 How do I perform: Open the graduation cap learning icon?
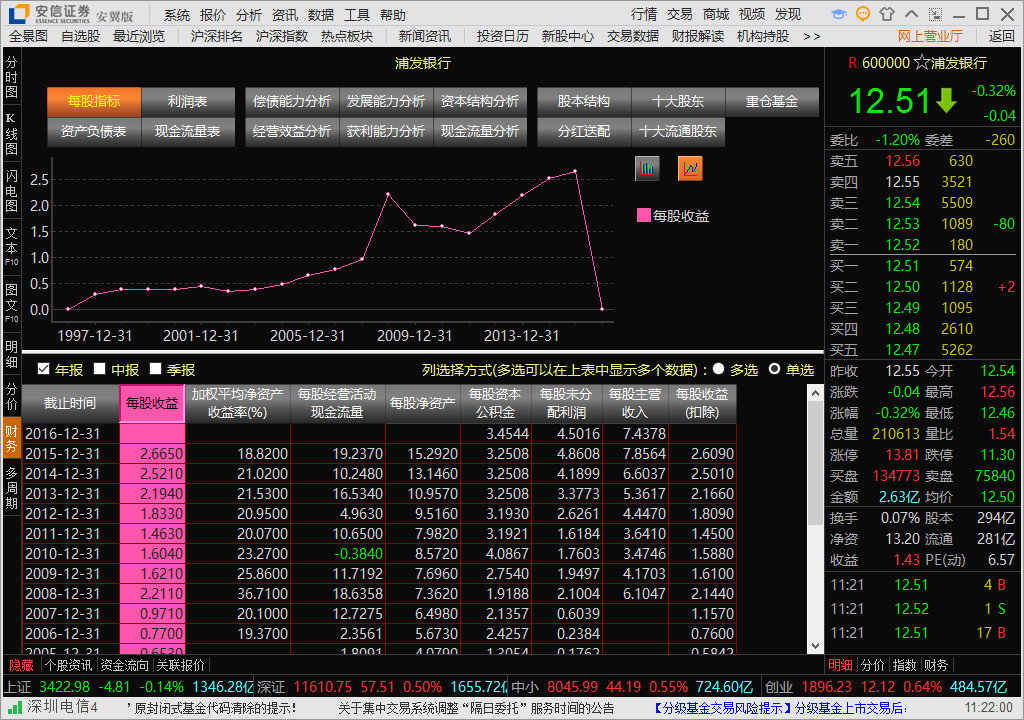tap(839, 14)
